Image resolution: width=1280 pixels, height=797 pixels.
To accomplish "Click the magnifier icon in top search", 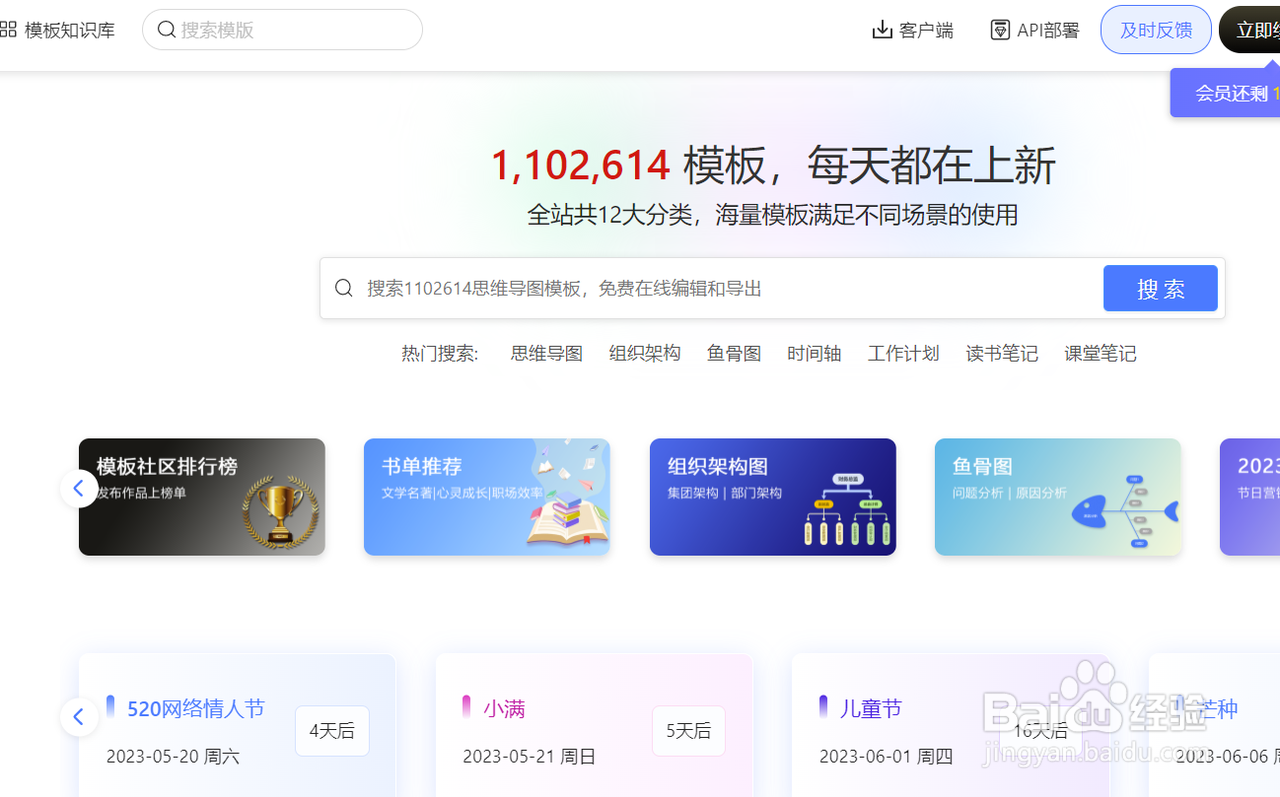I will point(167,30).
